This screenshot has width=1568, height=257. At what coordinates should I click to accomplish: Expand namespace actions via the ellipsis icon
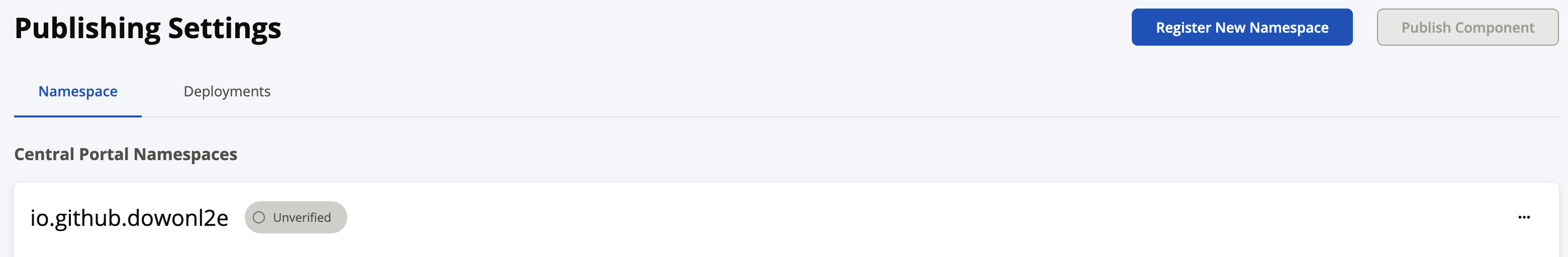pos(1524,217)
